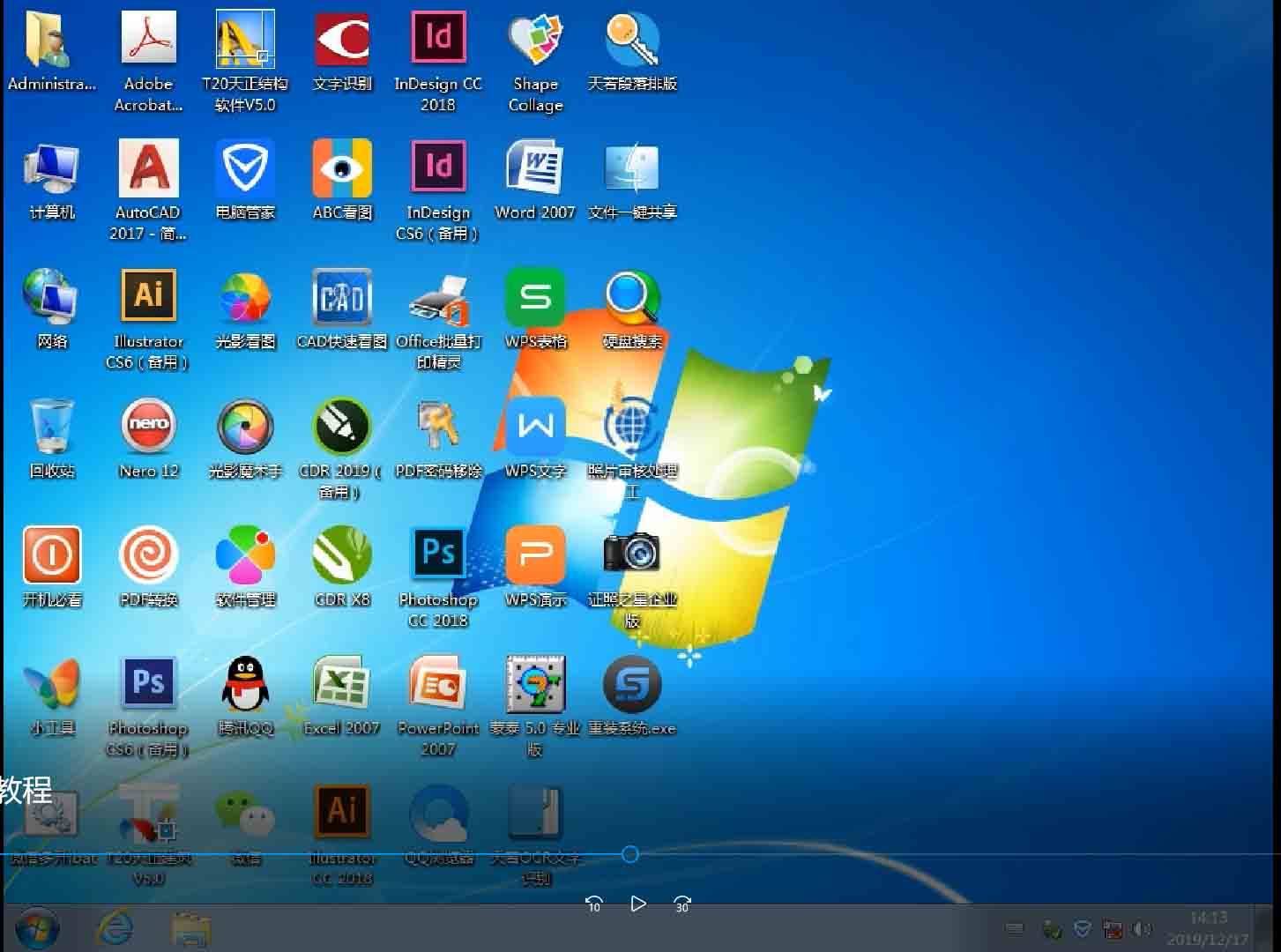This screenshot has width=1281, height=952.
Task: Click the 小工具 butterfly icon
Action: coord(51,684)
